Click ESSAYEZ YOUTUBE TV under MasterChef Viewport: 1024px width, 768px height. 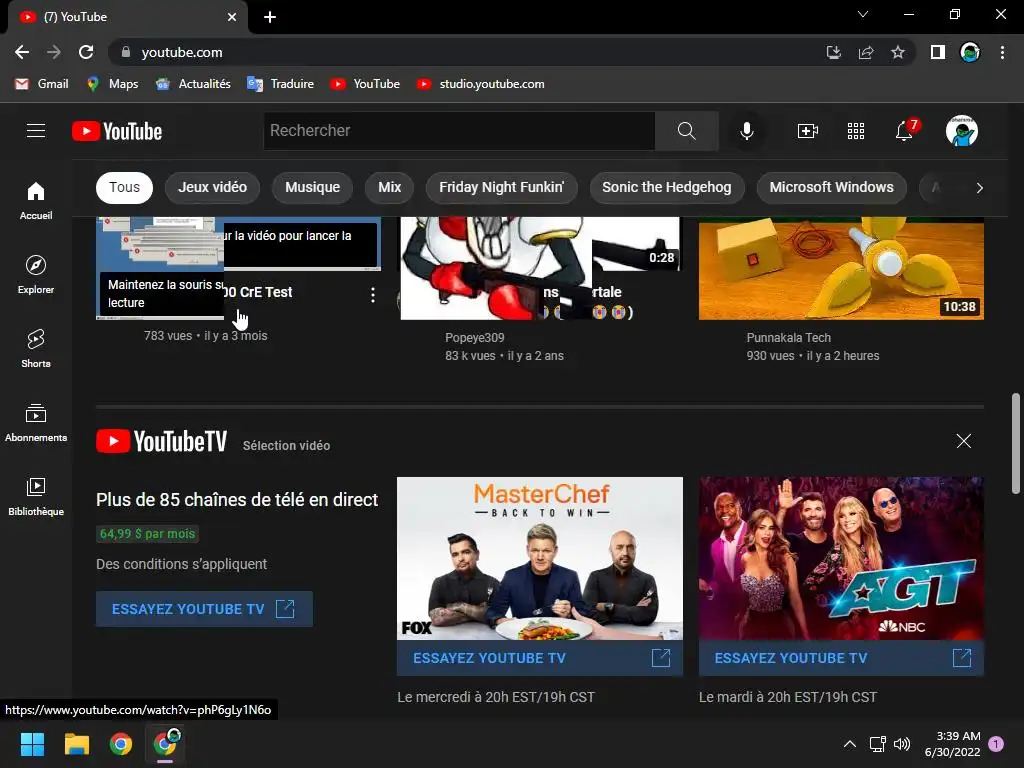539,658
